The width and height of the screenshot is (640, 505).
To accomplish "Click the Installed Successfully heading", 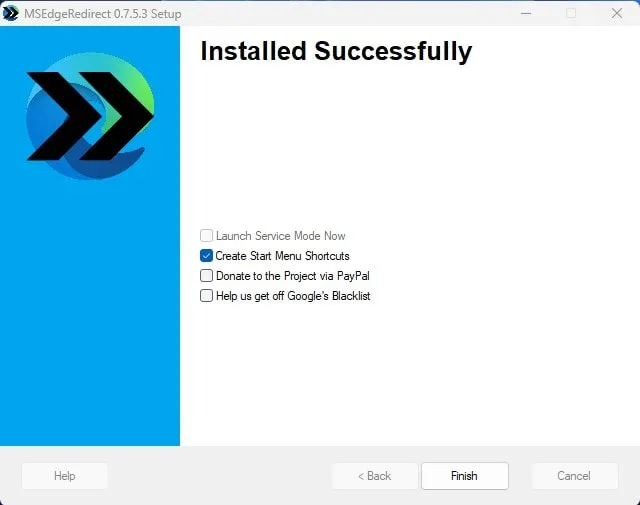I will (336, 51).
